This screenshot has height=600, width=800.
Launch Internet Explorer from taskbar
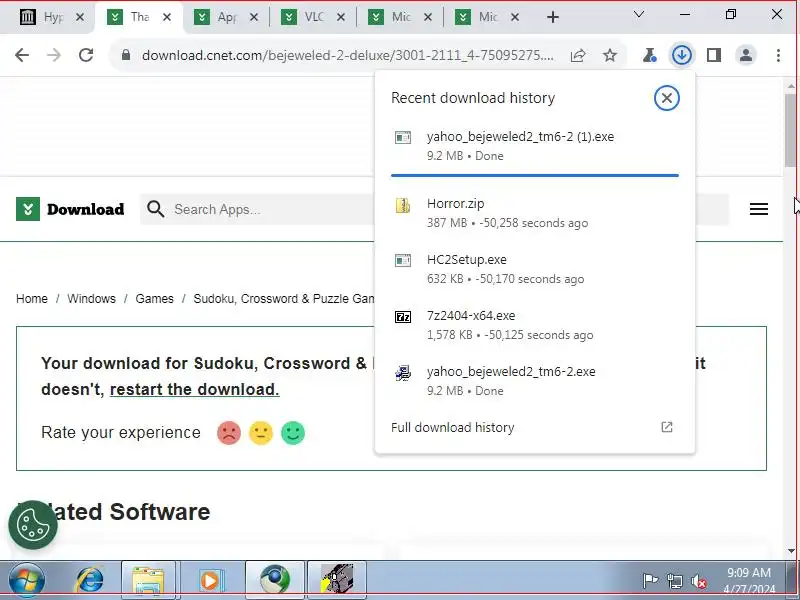click(x=89, y=580)
